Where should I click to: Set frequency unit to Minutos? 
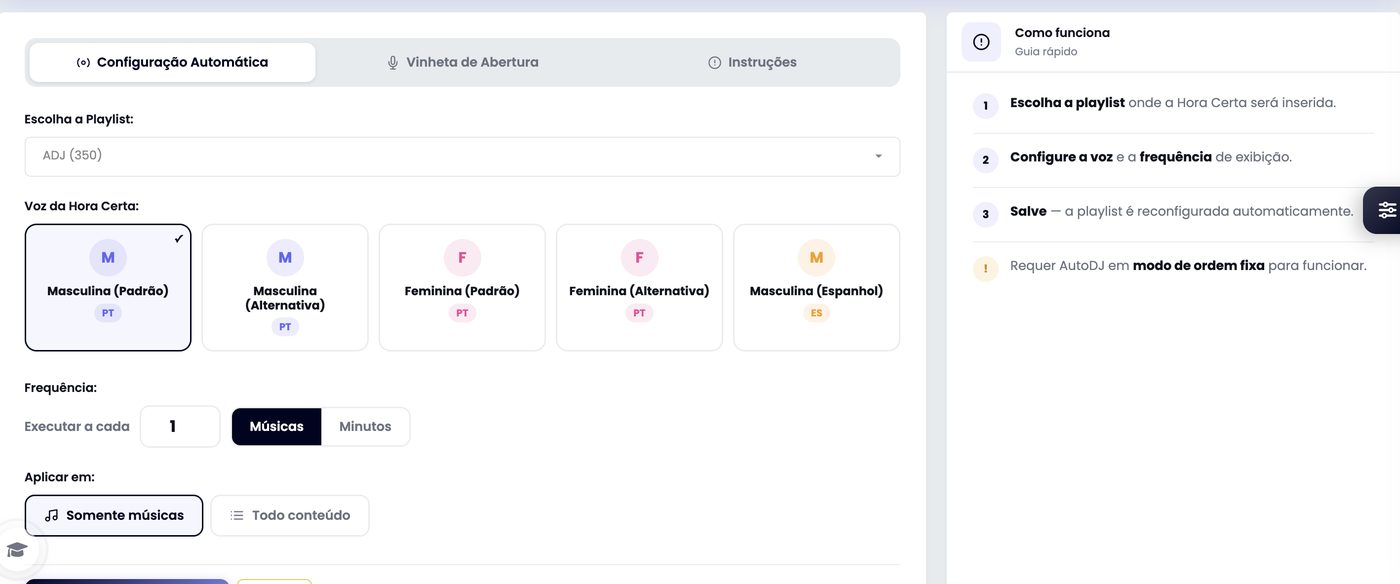tap(365, 426)
